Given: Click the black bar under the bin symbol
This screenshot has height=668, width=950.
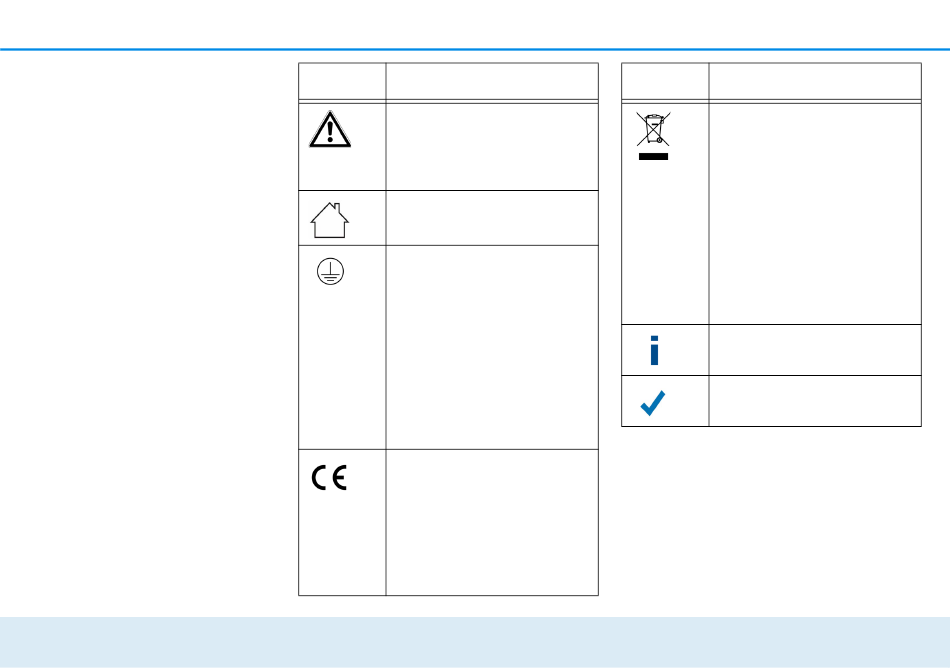Looking at the screenshot, I should (x=652, y=155).
